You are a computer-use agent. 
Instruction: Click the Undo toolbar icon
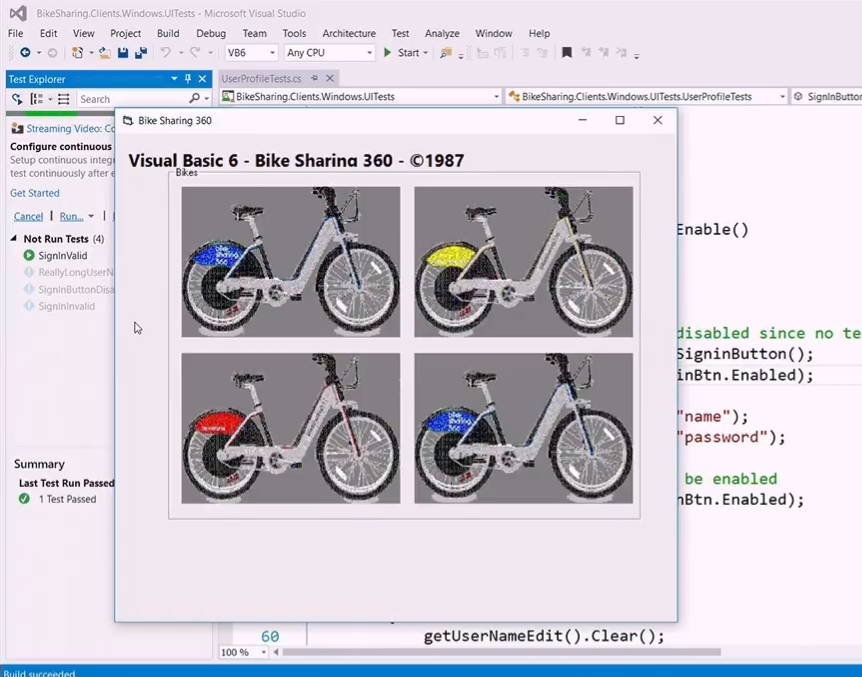point(166,53)
